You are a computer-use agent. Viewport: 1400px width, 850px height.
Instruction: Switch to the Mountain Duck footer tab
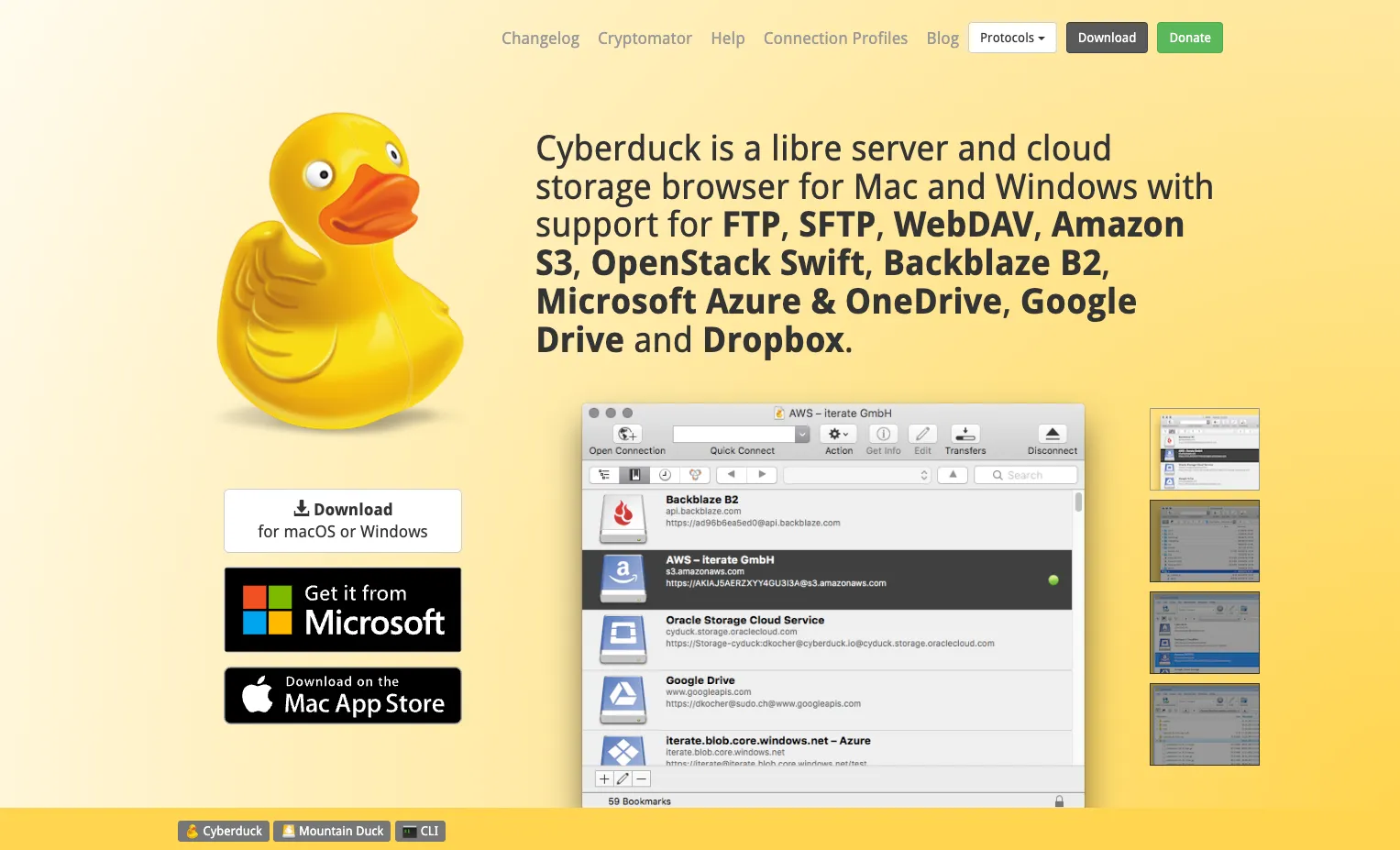point(332,831)
